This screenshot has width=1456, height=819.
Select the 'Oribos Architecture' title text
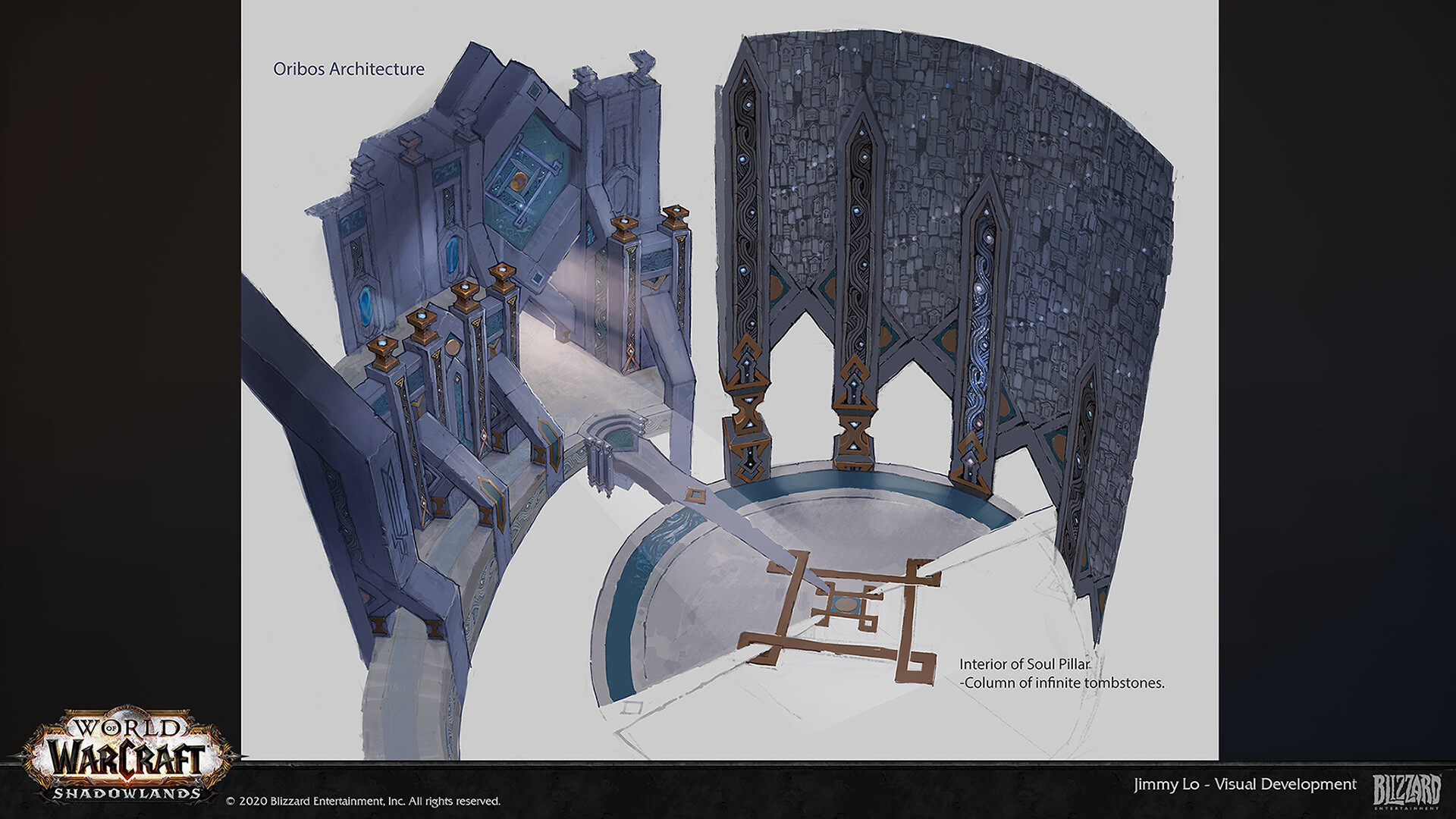pyautogui.click(x=348, y=69)
